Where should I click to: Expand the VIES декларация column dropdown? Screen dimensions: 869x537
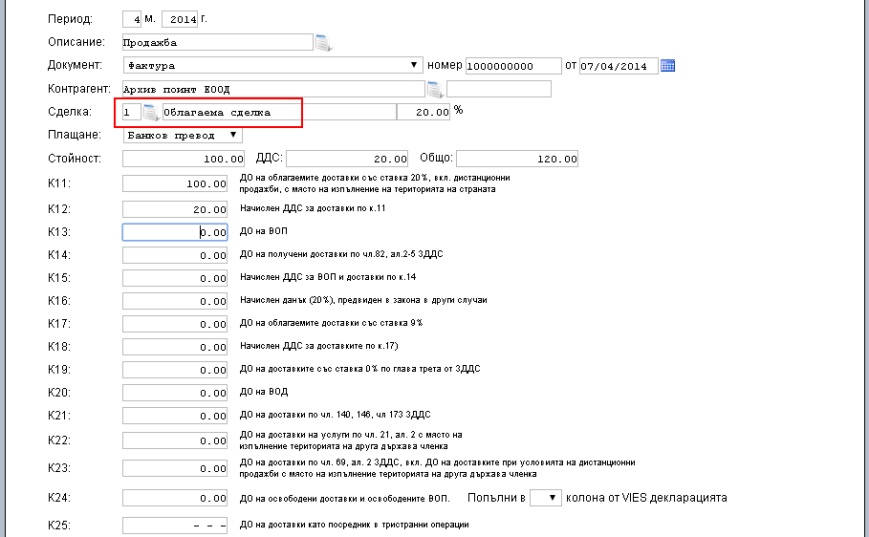540,497
